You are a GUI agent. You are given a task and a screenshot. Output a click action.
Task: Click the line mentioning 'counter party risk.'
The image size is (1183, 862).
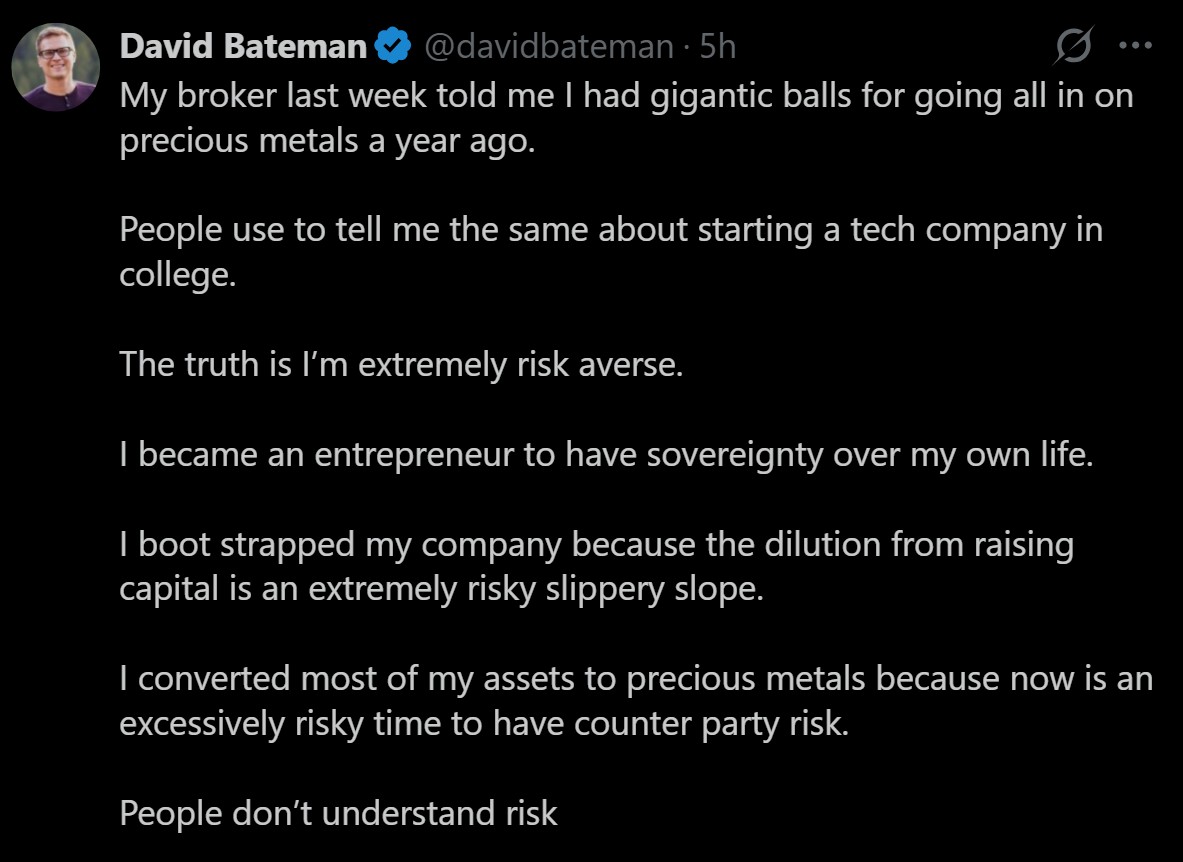pos(483,724)
